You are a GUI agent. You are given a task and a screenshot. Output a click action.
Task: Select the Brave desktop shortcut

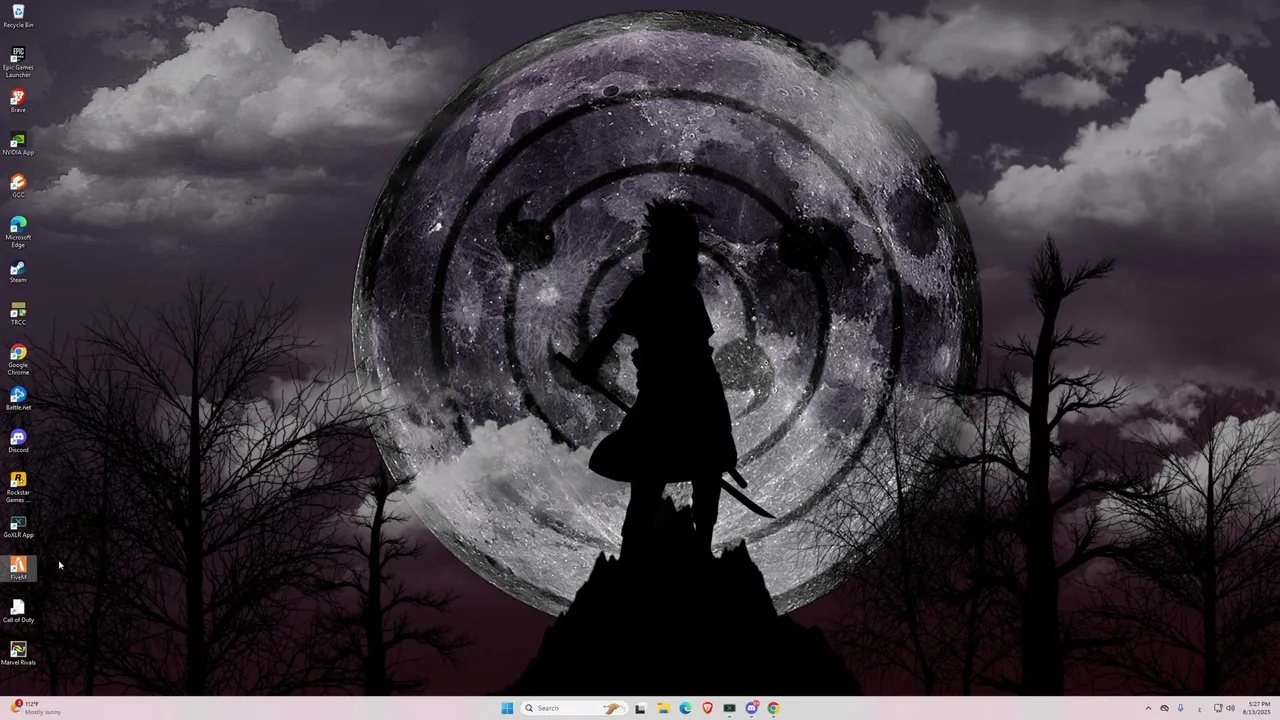[18, 101]
